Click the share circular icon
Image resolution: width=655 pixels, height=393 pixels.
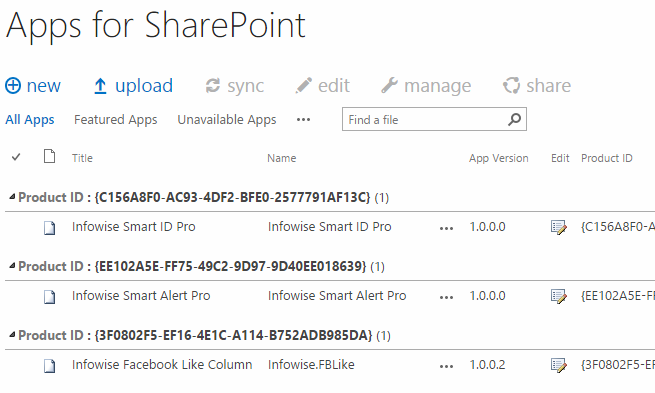click(x=511, y=86)
